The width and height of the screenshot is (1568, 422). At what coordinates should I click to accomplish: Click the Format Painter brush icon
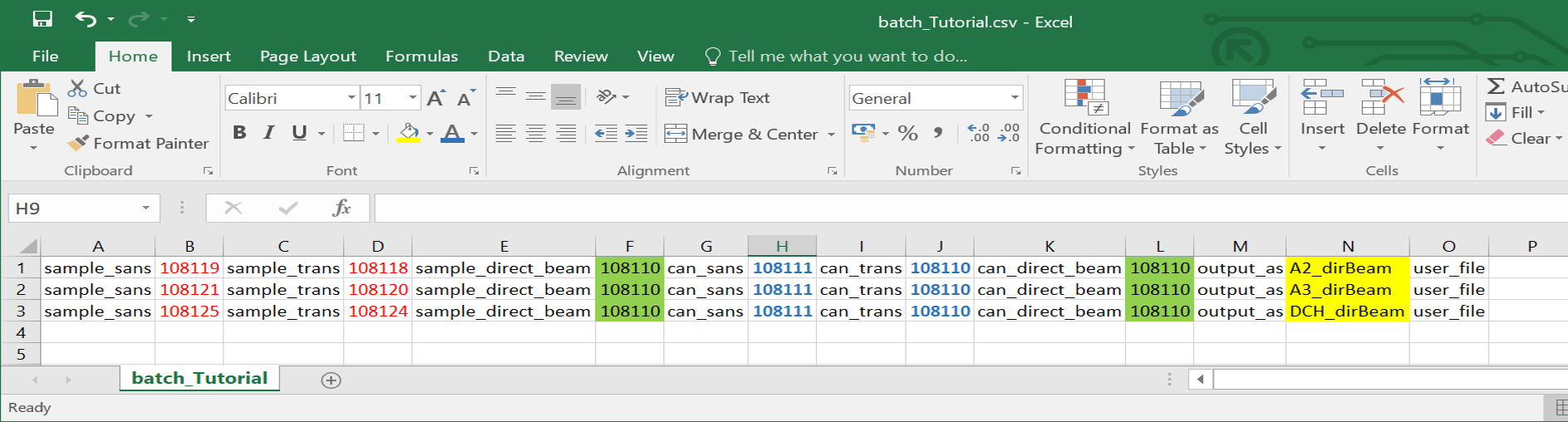pos(78,144)
